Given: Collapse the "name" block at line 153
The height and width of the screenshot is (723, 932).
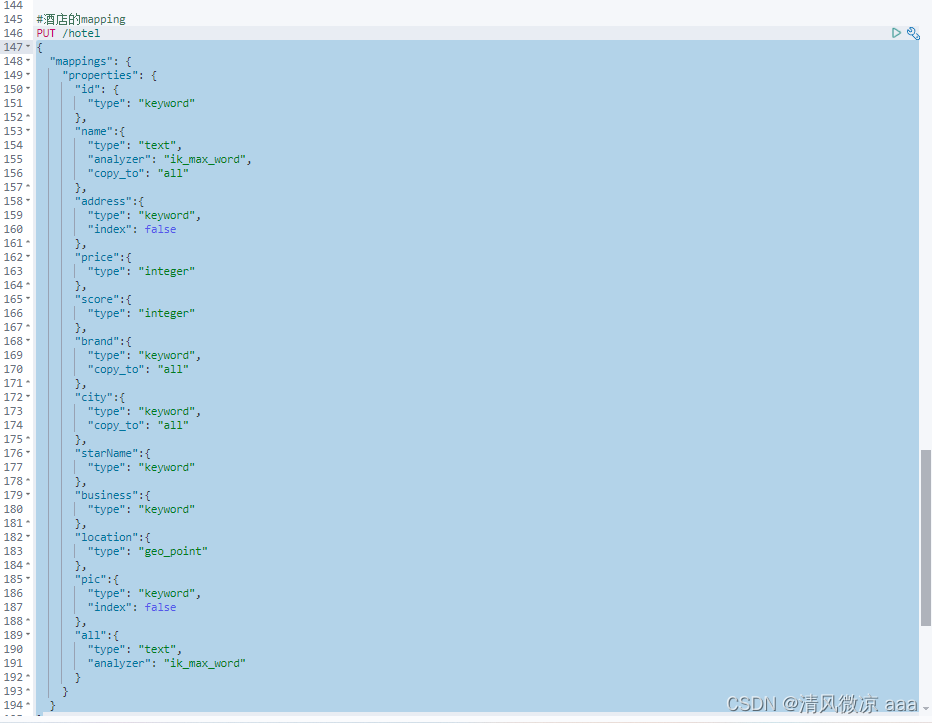Looking at the screenshot, I should (x=28, y=131).
